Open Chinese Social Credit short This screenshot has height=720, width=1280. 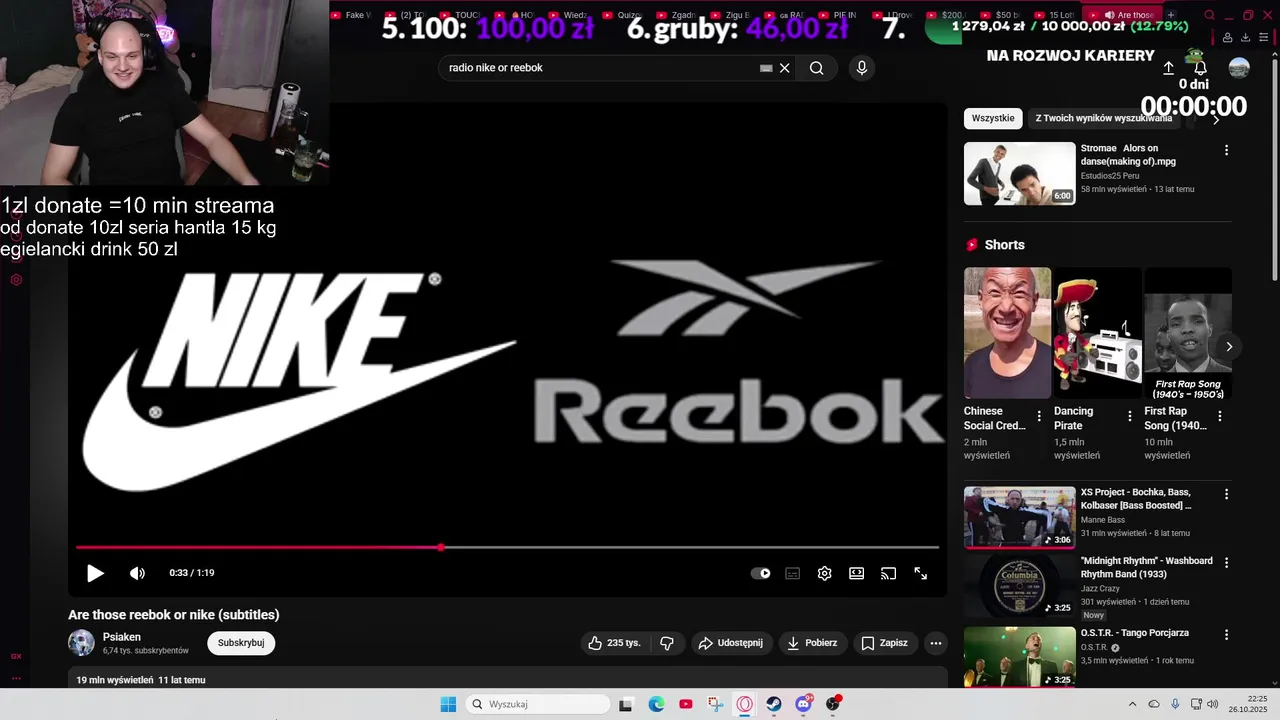point(1007,333)
